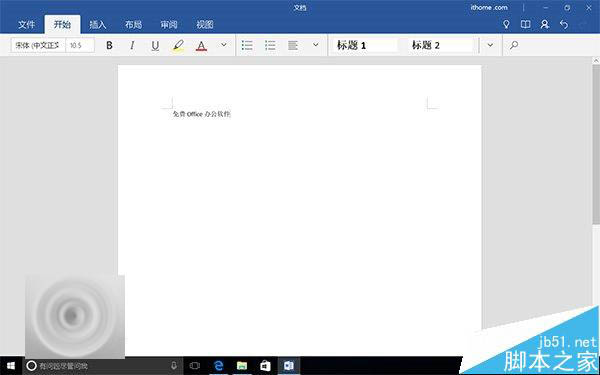Open the 文件 menu
600x375 pixels.
[26, 24]
